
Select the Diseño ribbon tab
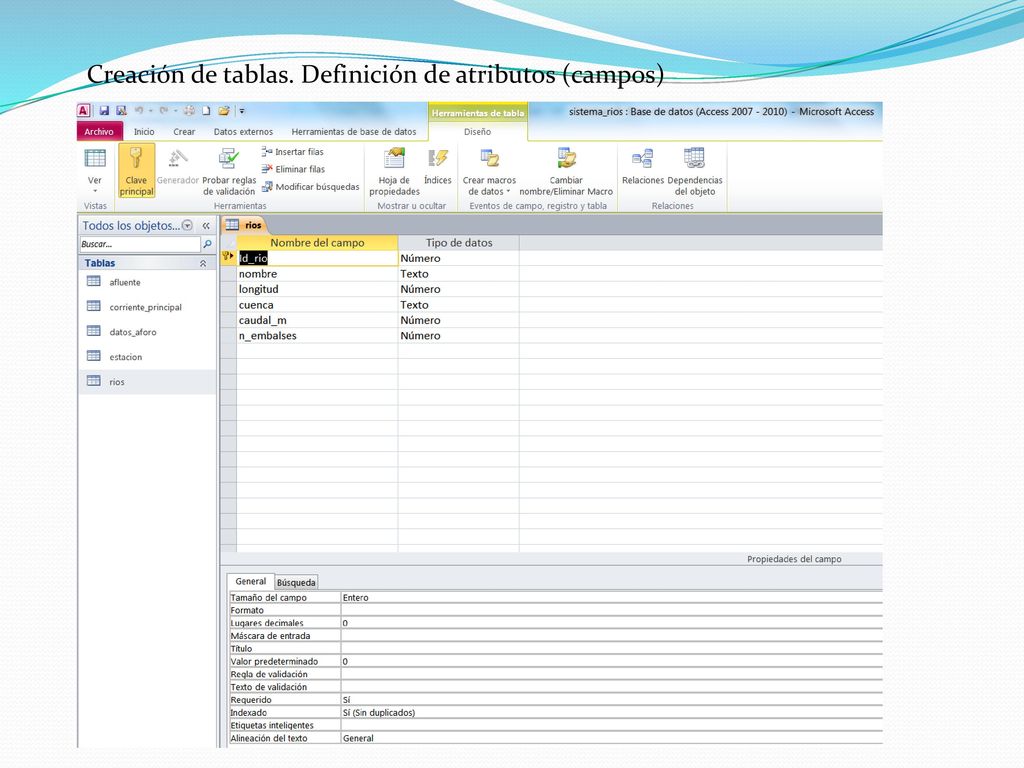(477, 131)
